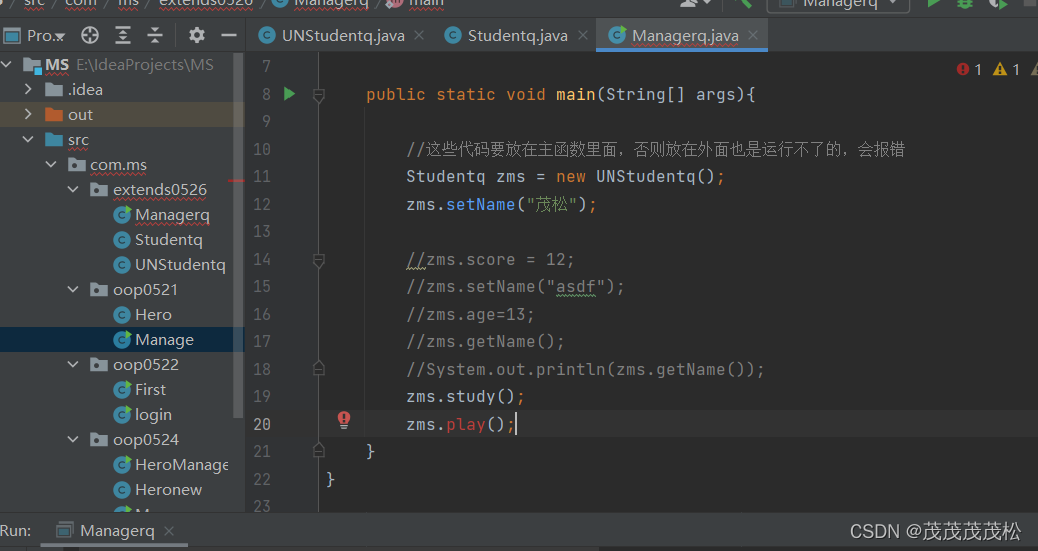Image resolution: width=1038 pixels, height=551 pixels.
Task: Click the 'new UNStudentq()' expression on line 11
Action: point(636,177)
